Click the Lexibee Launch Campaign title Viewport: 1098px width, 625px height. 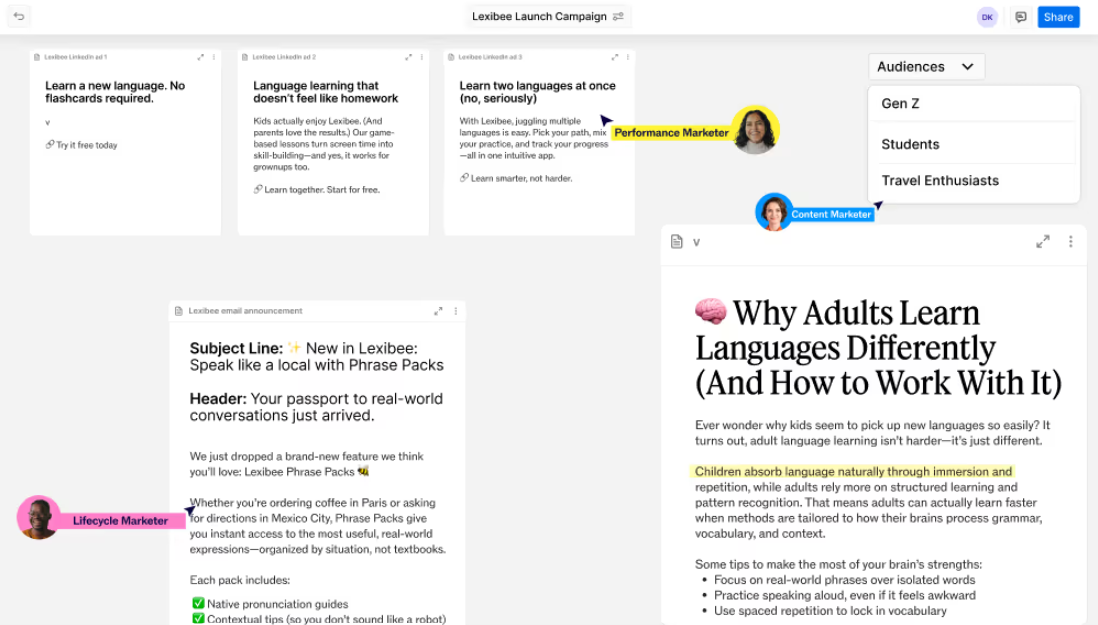point(538,16)
